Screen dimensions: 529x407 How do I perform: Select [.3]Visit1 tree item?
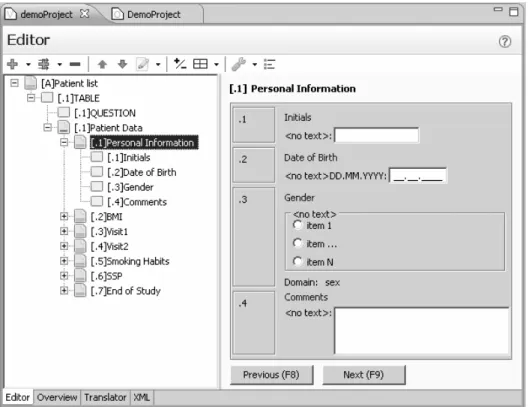tap(109, 232)
